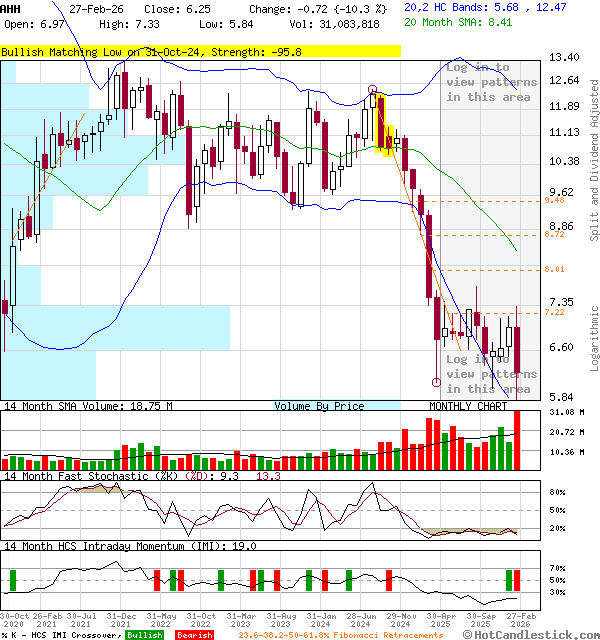
Task: Select the yellow-highlighted Matching Low candle
Action: pyautogui.click(x=386, y=140)
